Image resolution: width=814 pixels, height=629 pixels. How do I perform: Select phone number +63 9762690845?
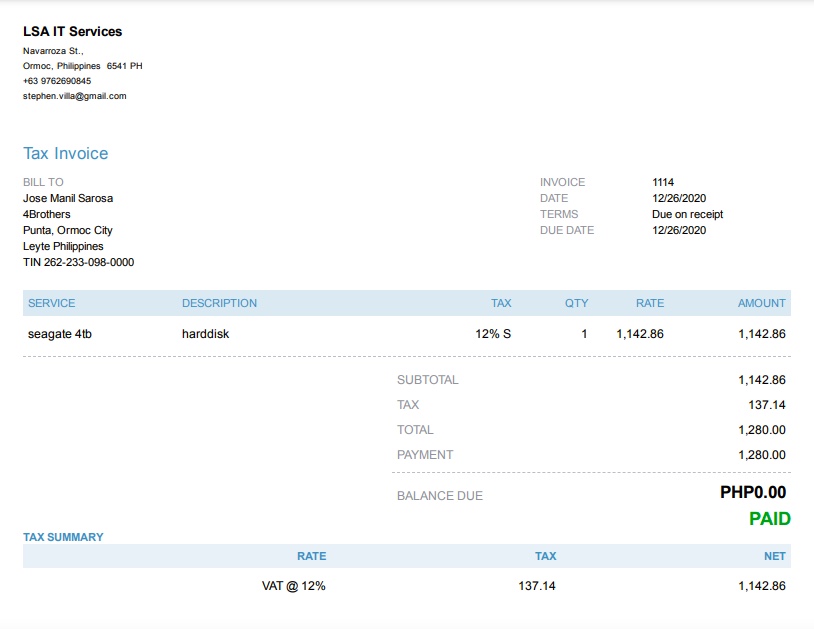pos(57,81)
